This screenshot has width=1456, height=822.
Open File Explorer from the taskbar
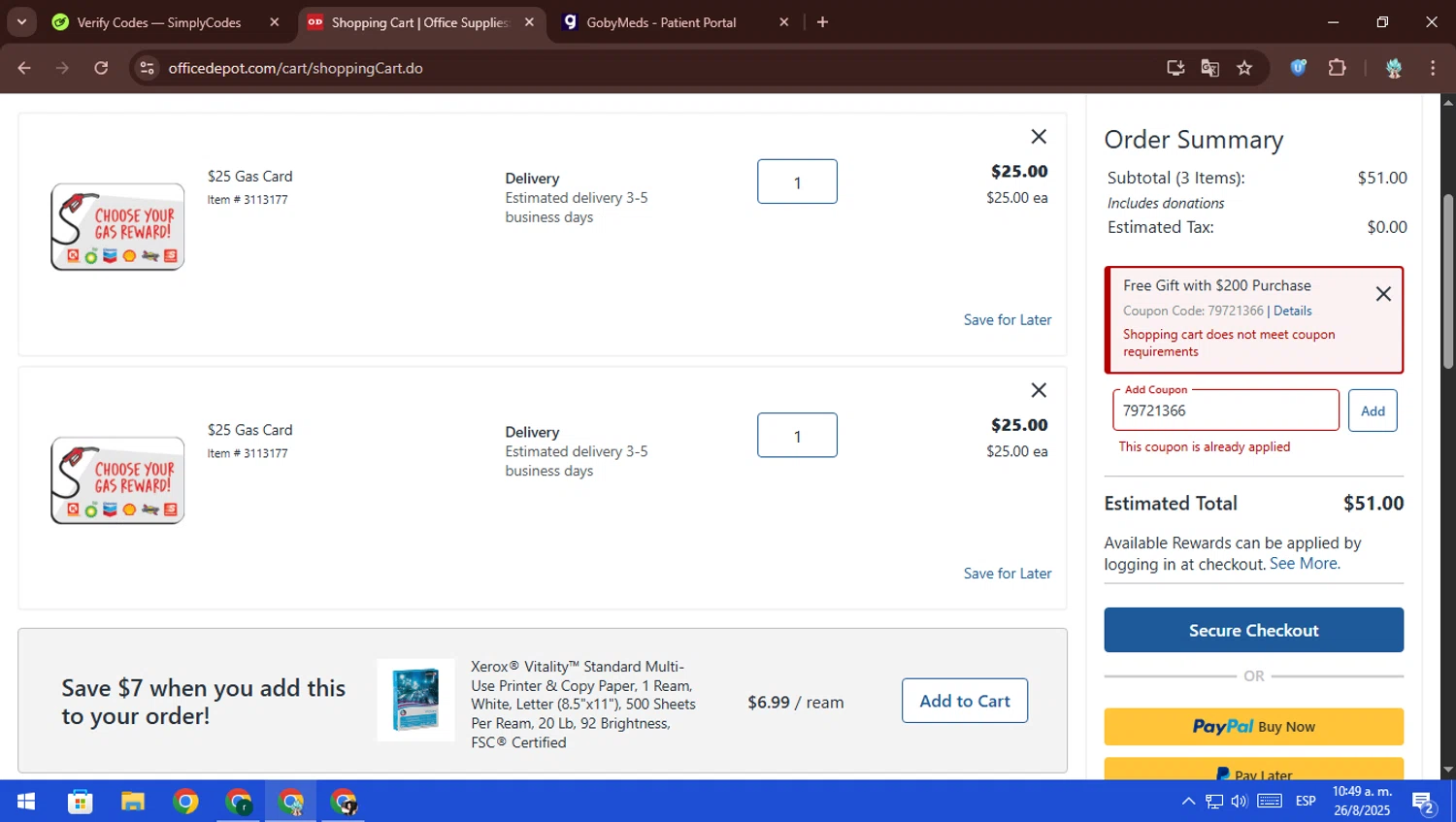133,802
